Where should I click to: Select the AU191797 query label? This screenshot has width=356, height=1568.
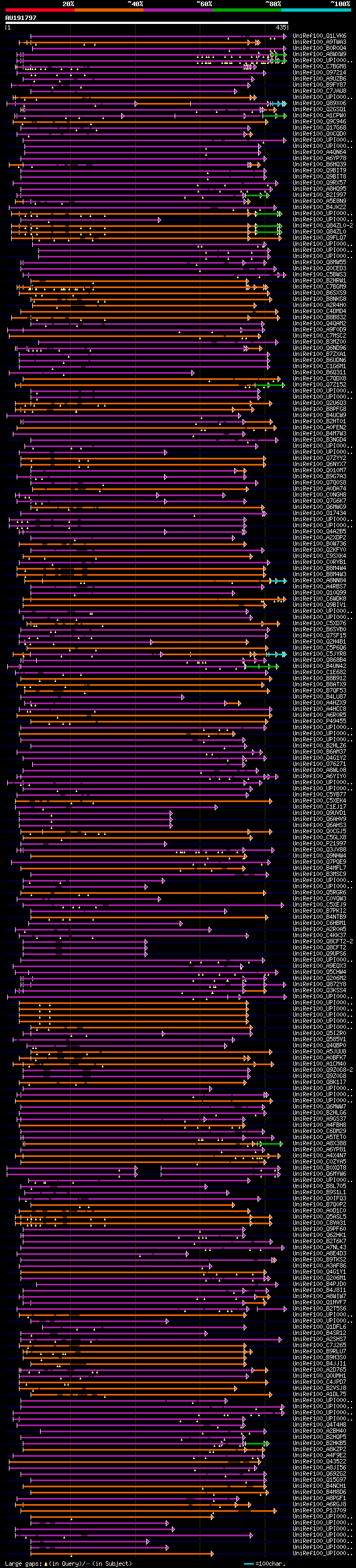[21, 18]
